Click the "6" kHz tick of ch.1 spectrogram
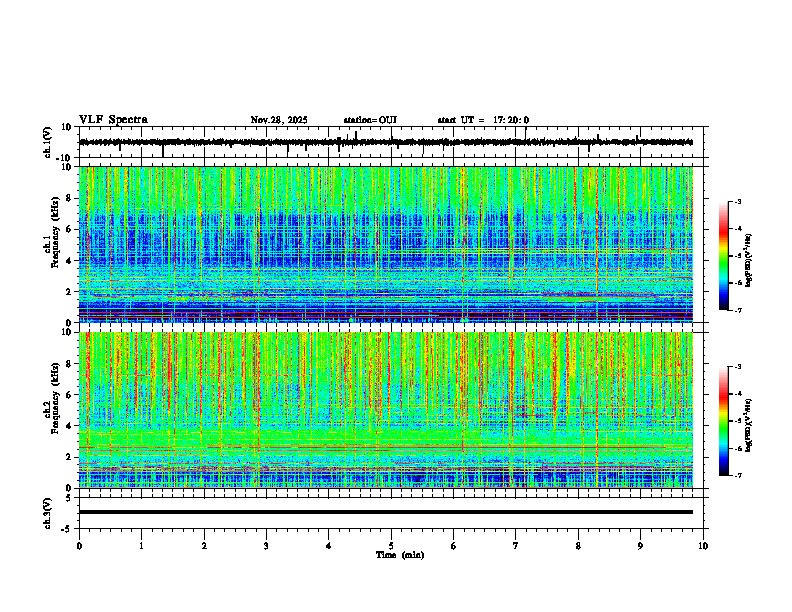 pyautogui.click(x=70, y=229)
